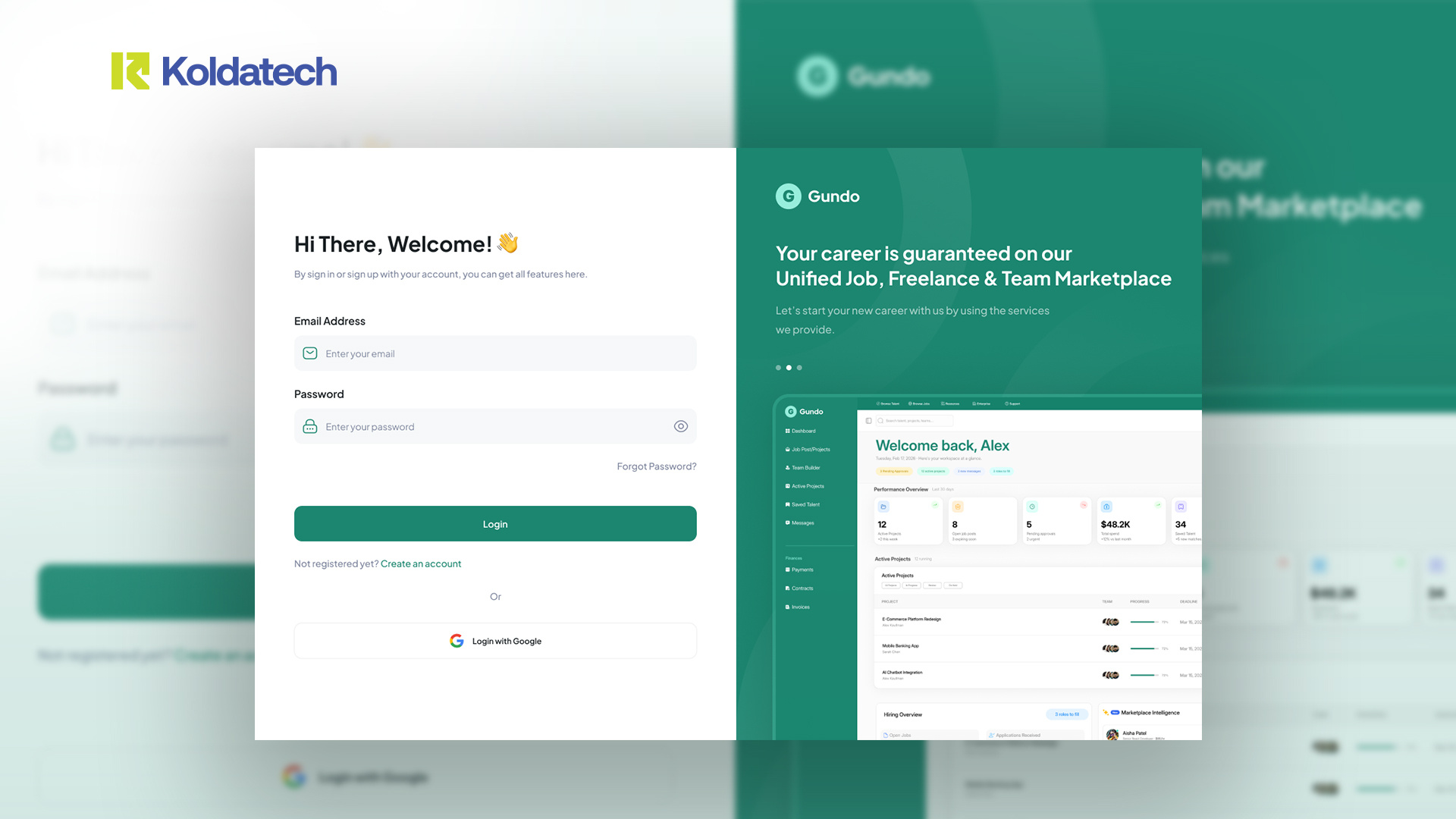Click the 'Mobile Banking App' project row
1456x819 pixels.
tap(1037, 648)
